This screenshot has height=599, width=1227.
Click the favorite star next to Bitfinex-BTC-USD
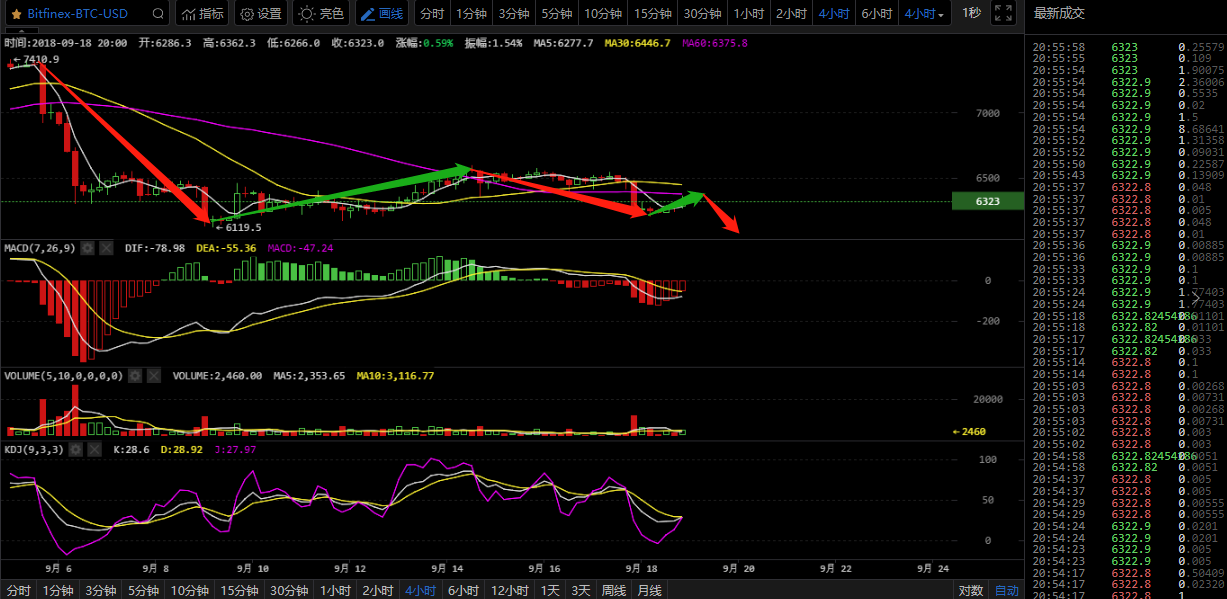(x=16, y=14)
